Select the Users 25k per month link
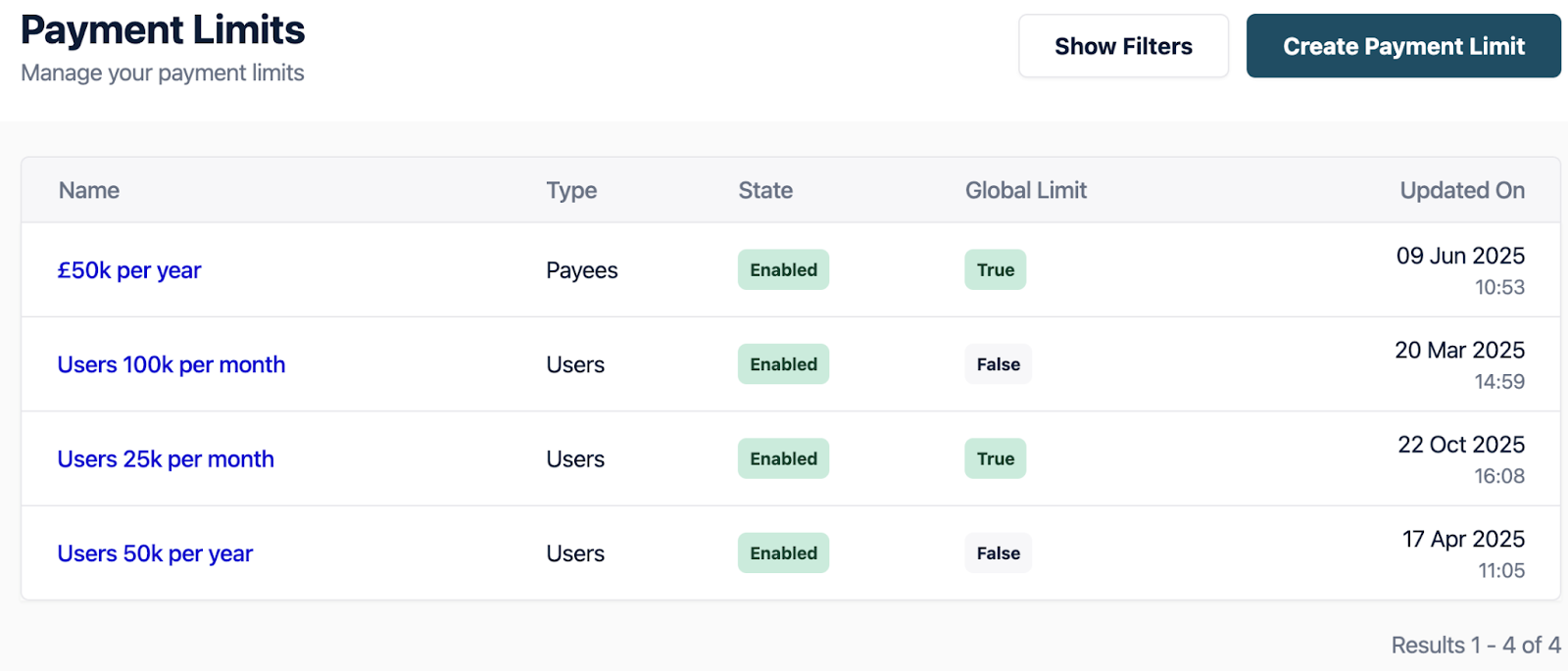The height and width of the screenshot is (671, 1568). click(166, 459)
